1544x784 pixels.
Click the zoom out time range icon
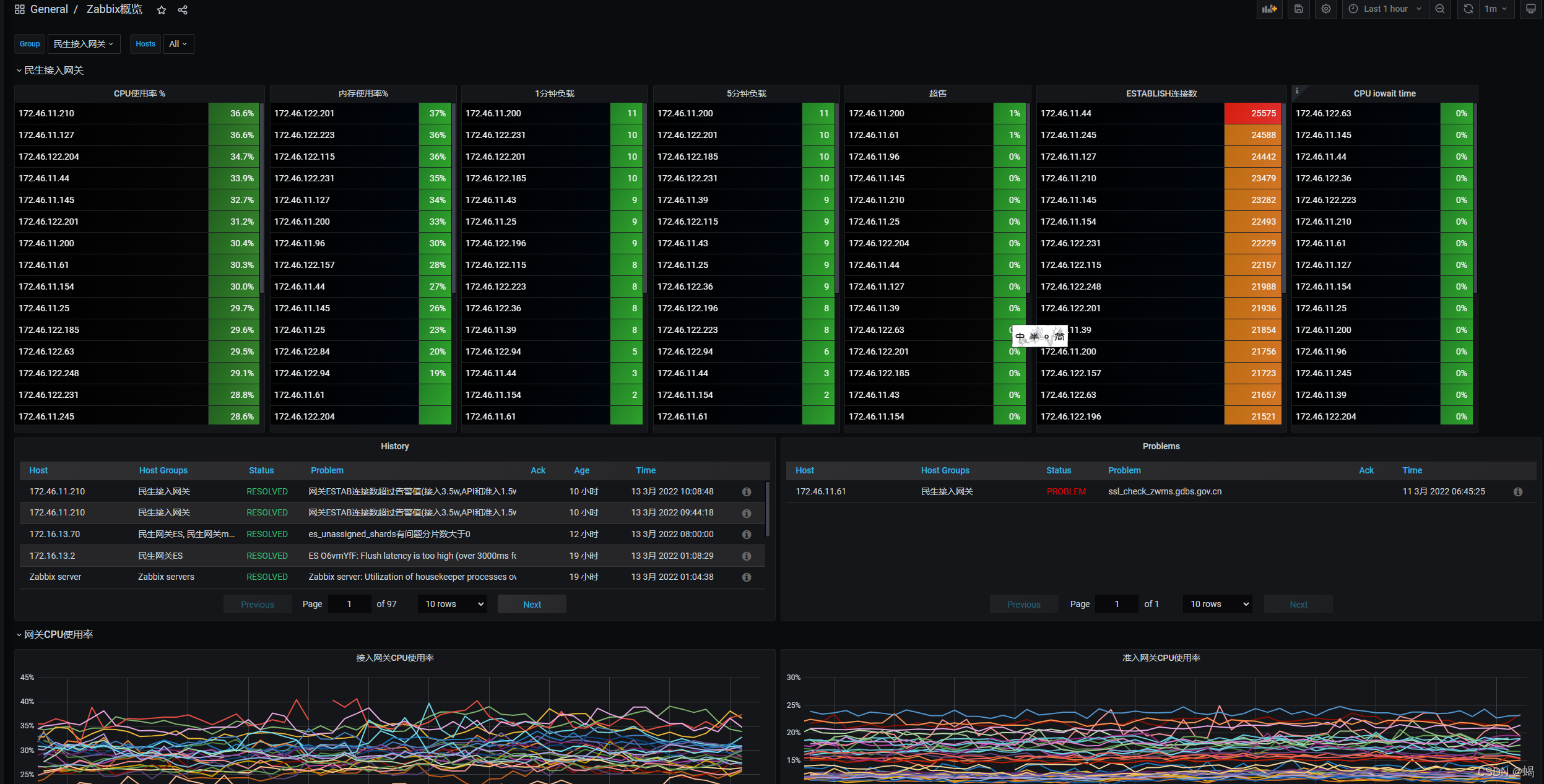pos(1440,9)
